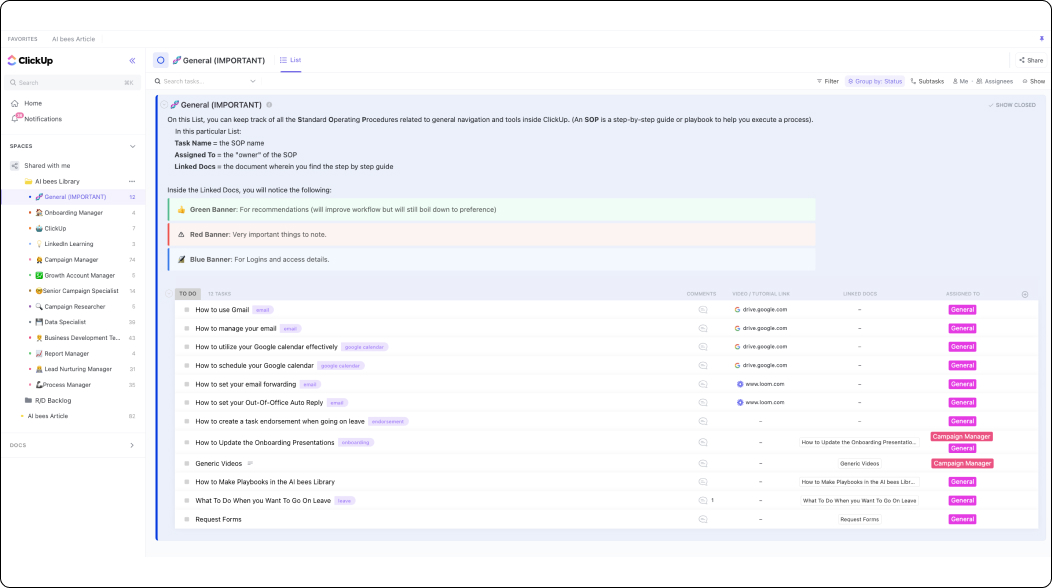Open comments for Request Forms
1052x588 pixels.
click(x=702, y=520)
